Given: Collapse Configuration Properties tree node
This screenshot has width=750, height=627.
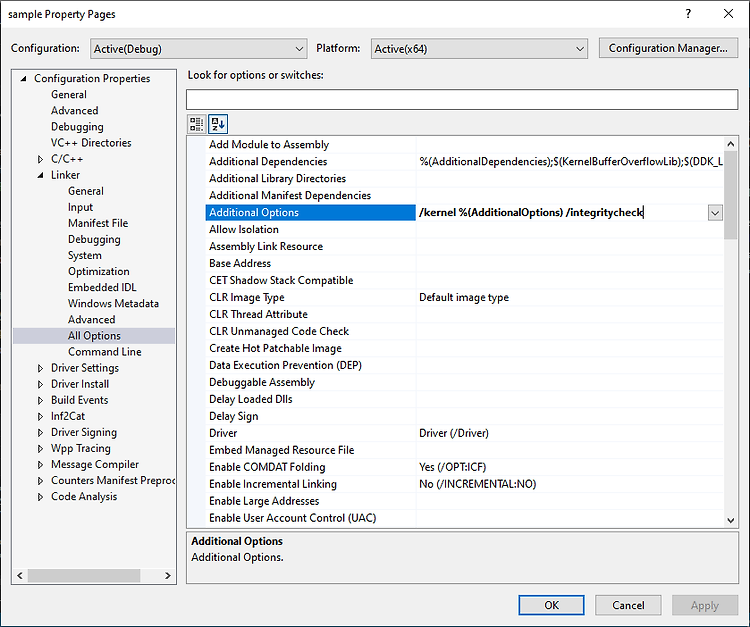Looking at the screenshot, I should coord(23,78).
